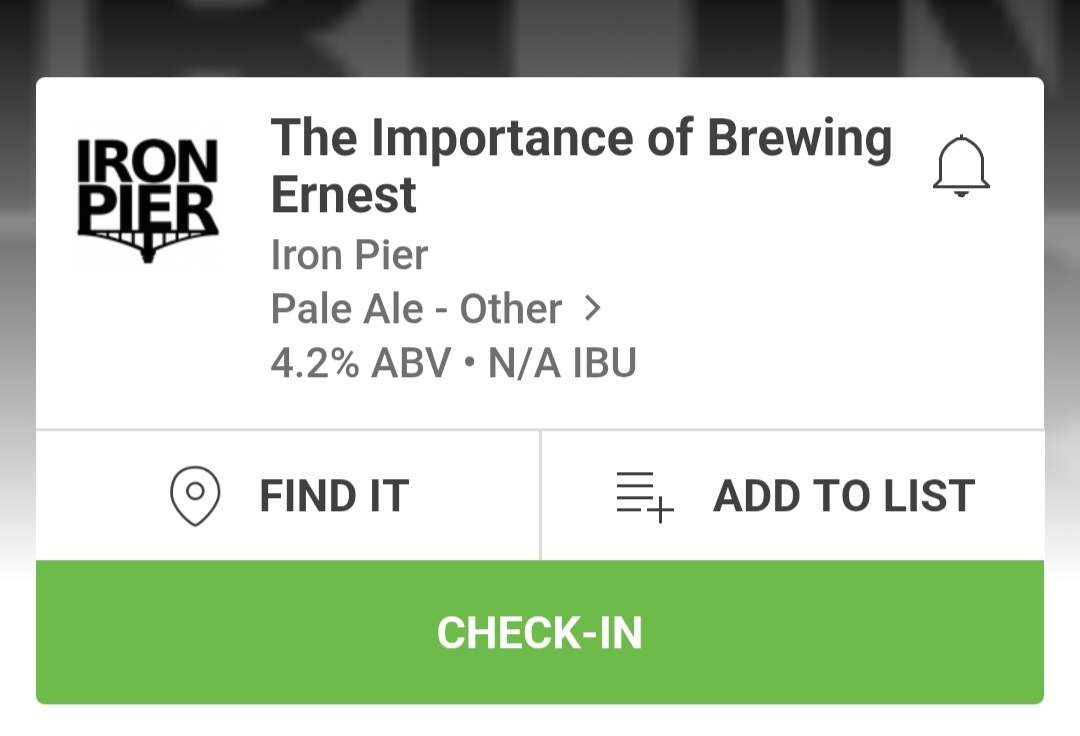This screenshot has width=1080, height=736.
Task: Click the word Ernest in the title
Action: pyautogui.click(x=343, y=195)
